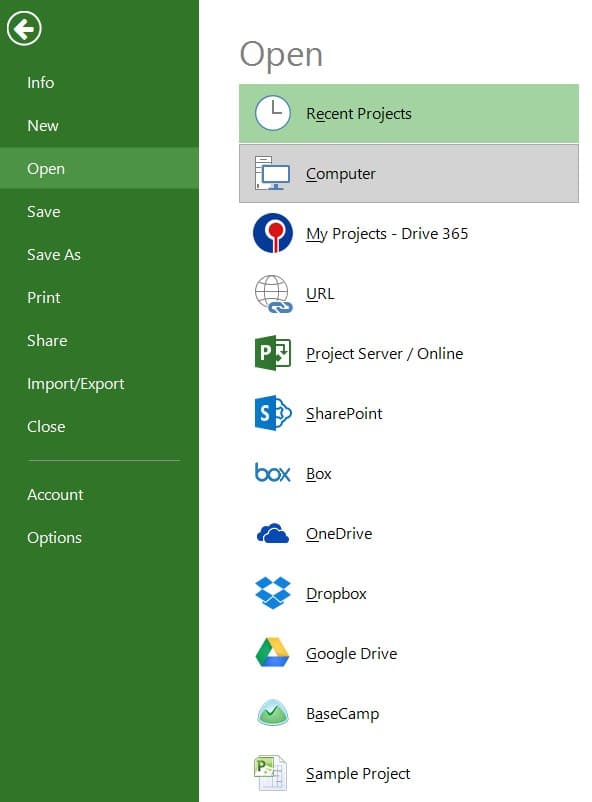Click the OneDrive cloud icon

point(272,533)
